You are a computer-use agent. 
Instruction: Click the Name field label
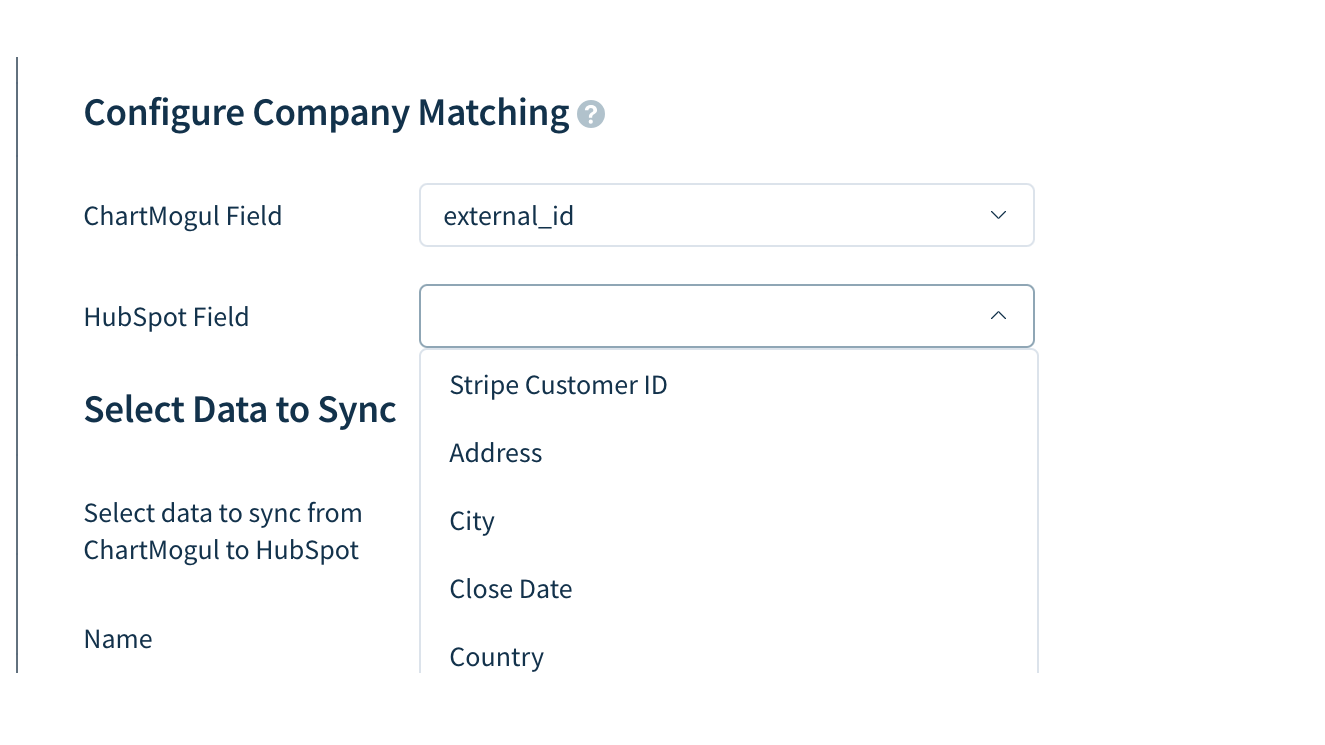[x=118, y=639]
